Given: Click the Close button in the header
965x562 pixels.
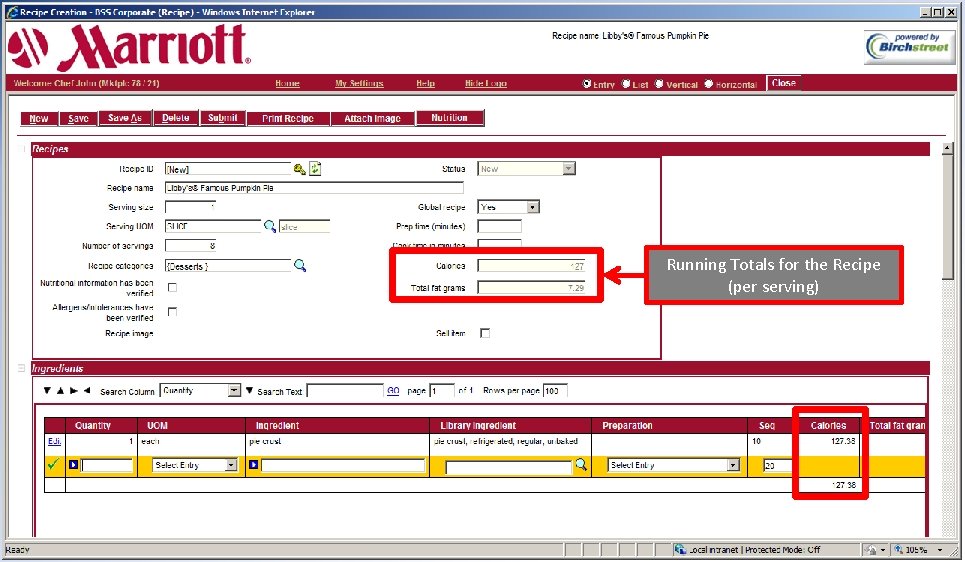Looking at the screenshot, I should click(783, 83).
